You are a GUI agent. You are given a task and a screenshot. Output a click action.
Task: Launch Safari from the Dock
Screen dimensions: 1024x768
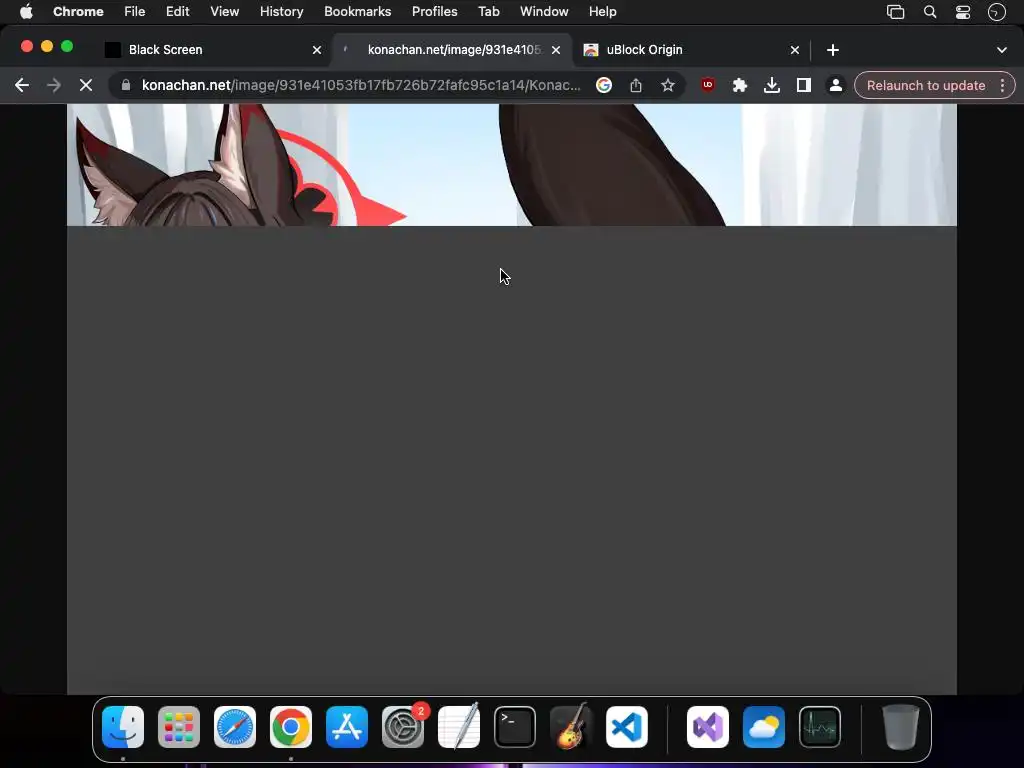point(235,727)
